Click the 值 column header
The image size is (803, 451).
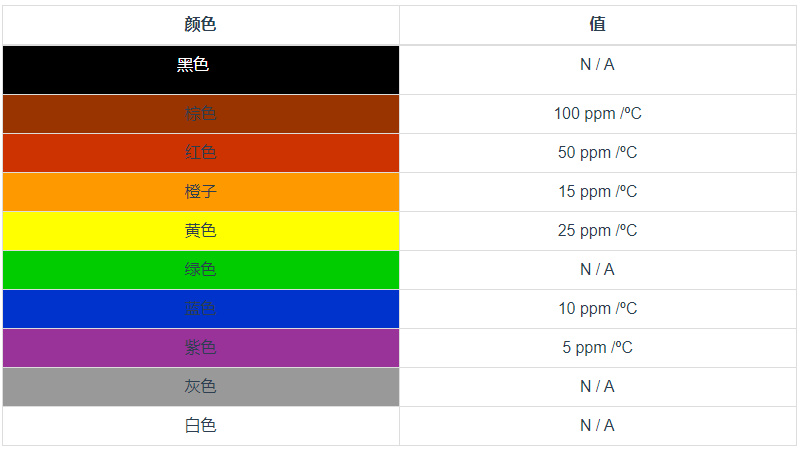tap(597, 25)
